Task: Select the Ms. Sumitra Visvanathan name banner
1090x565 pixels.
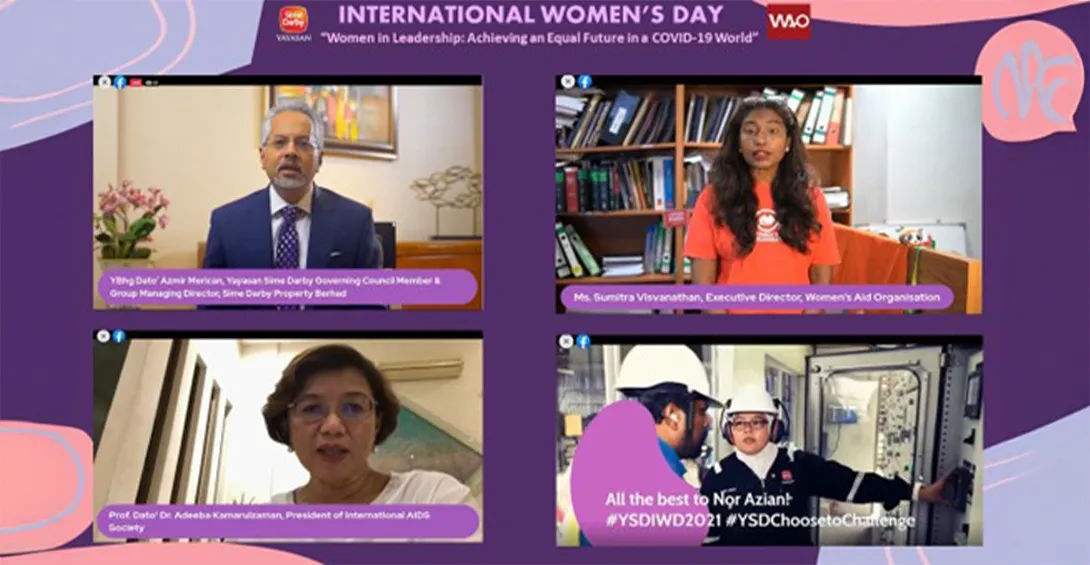Action: [757, 297]
